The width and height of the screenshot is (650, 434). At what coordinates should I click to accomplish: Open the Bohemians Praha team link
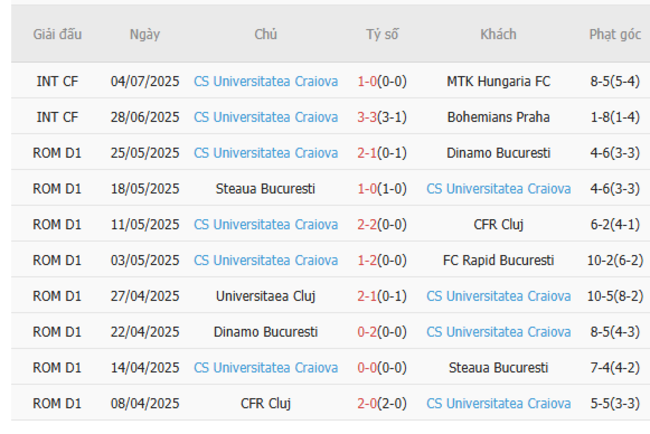(x=498, y=117)
